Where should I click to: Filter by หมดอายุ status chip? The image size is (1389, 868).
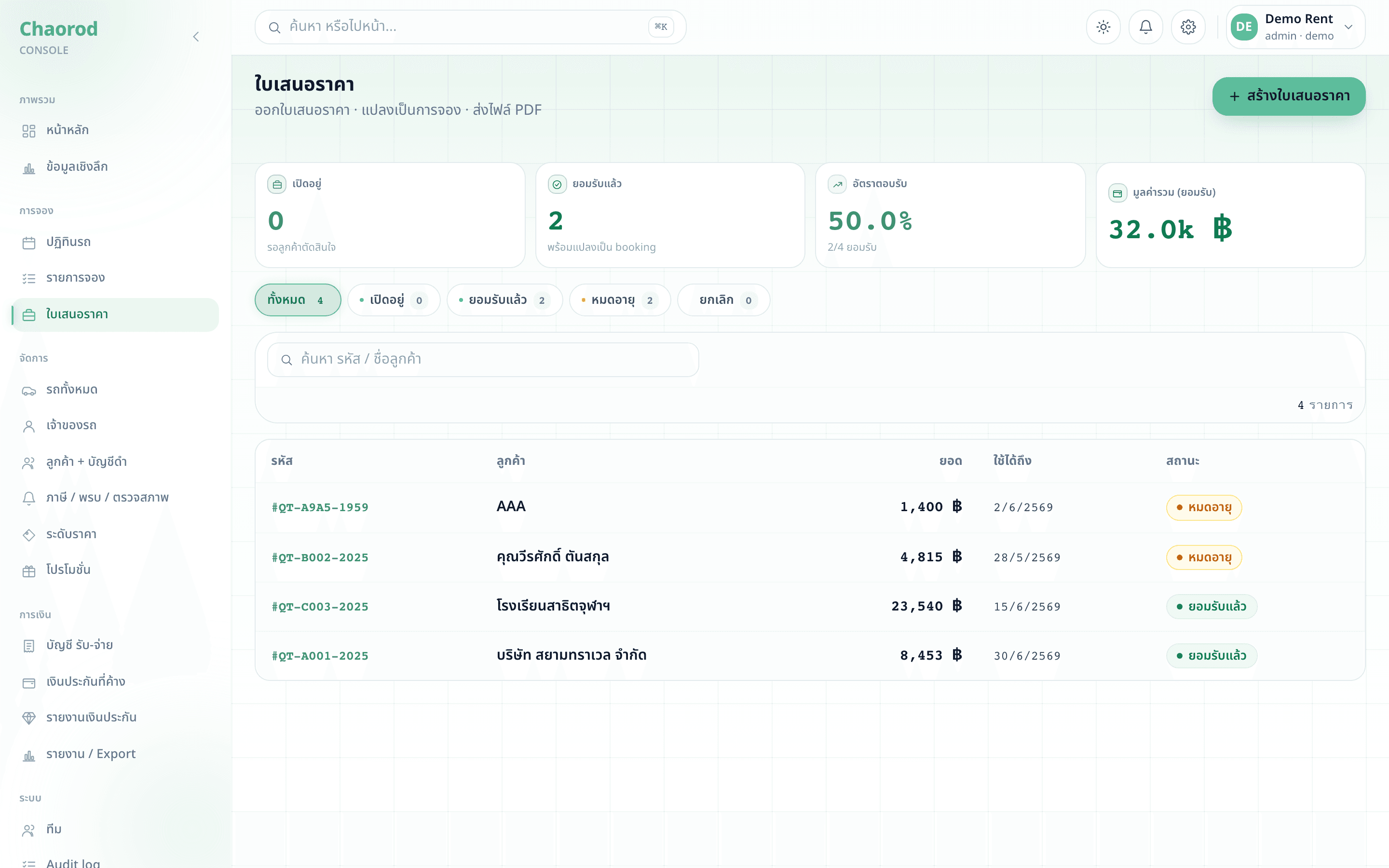point(620,299)
